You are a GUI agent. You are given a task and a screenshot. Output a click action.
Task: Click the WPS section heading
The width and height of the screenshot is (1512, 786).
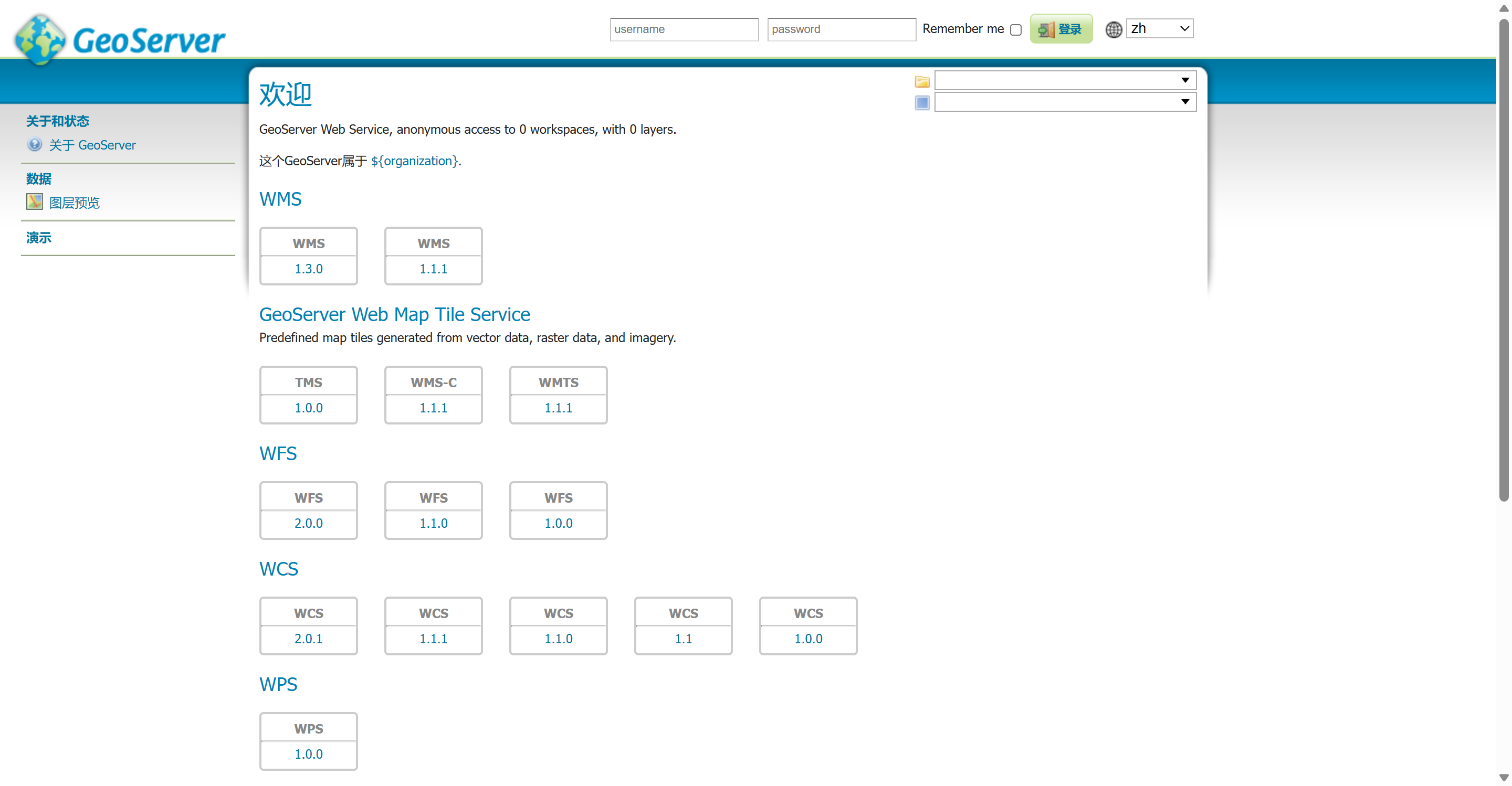pyautogui.click(x=278, y=685)
